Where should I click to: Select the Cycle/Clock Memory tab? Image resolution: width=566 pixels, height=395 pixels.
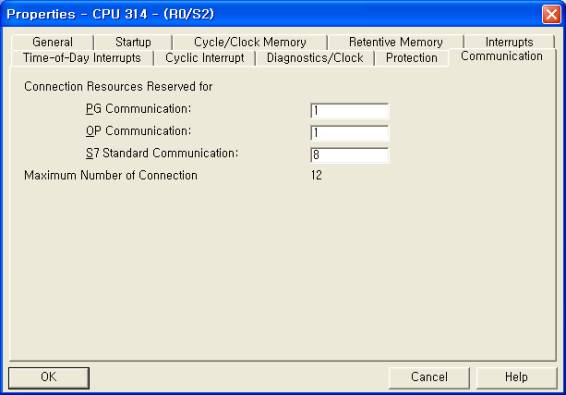coord(250,42)
